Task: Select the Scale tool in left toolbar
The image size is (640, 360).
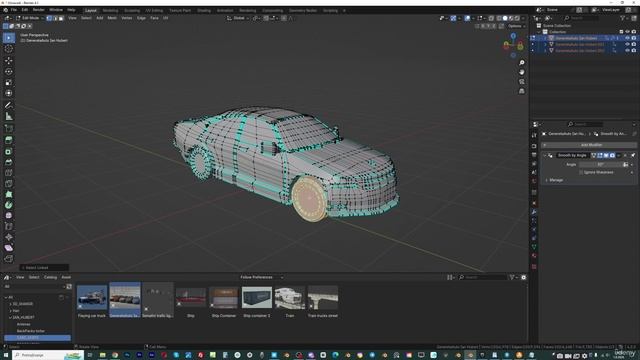Action: (9, 82)
